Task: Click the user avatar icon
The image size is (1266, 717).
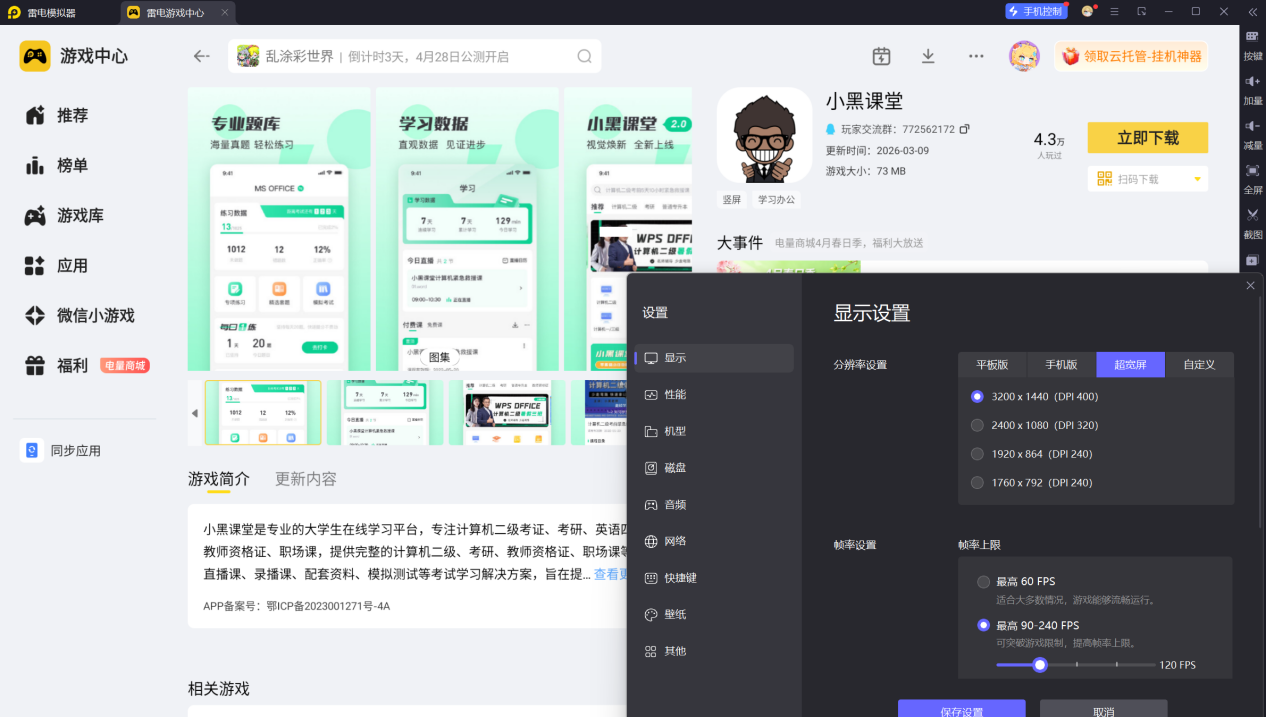Action: 1024,56
